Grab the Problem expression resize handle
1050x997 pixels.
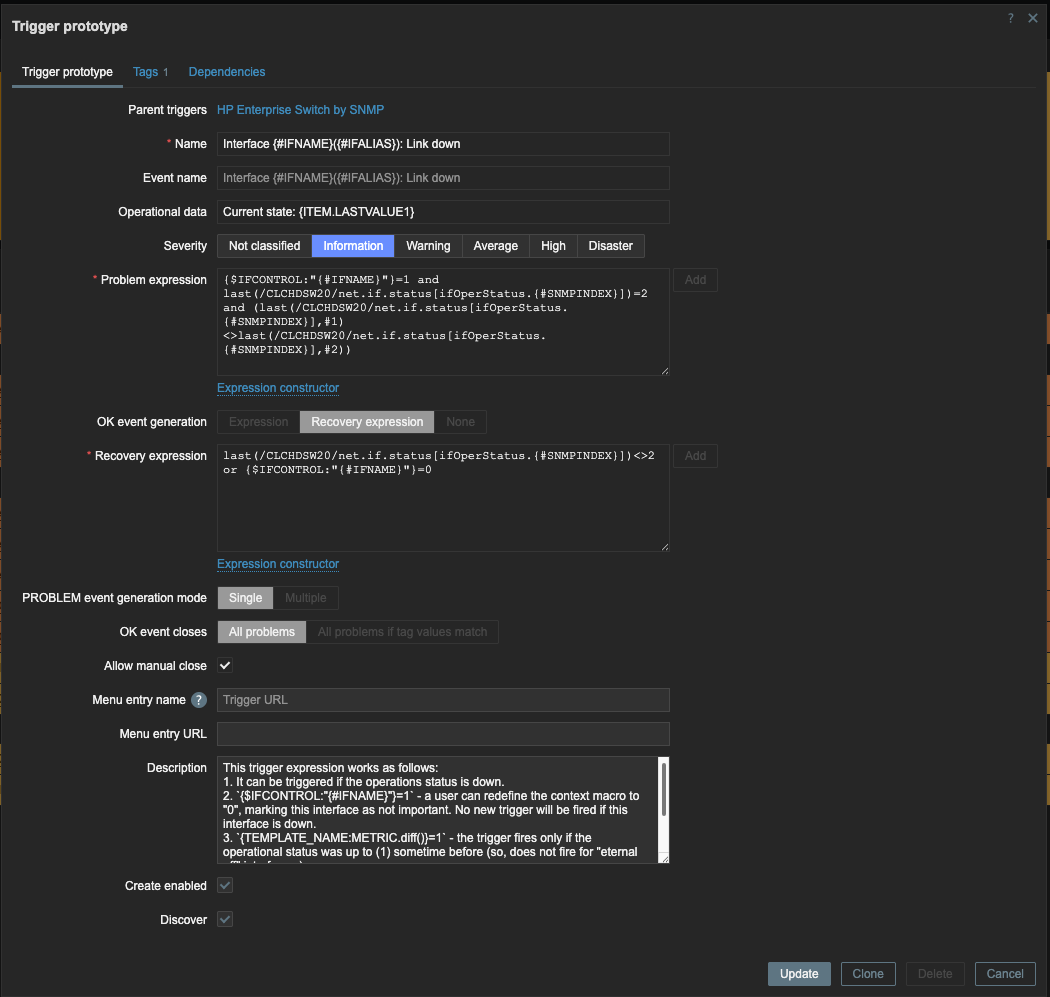pyautogui.click(x=664, y=371)
